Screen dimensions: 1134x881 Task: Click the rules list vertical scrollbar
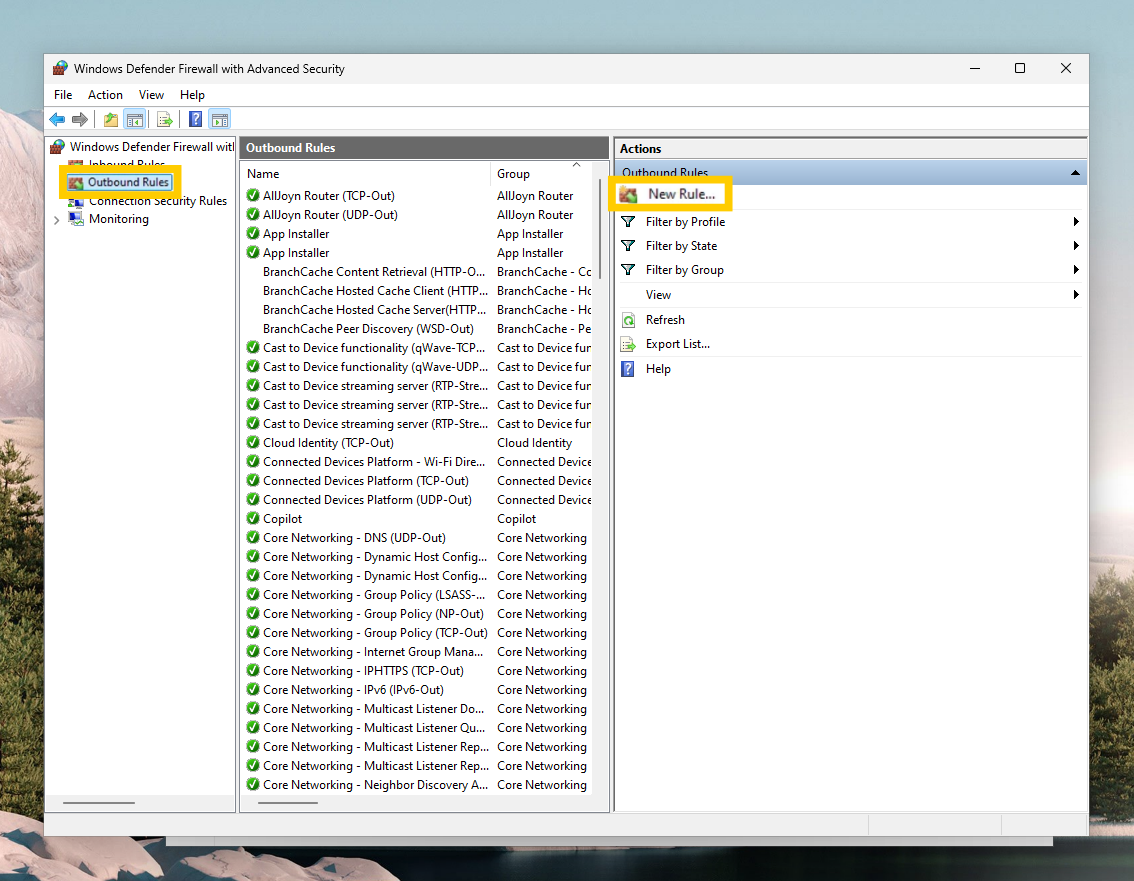point(600,230)
